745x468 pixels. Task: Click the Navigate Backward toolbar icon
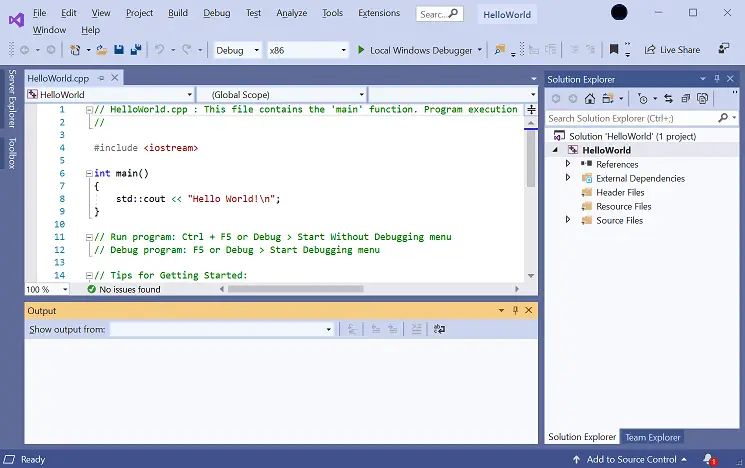pyautogui.click(x=25, y=50)
